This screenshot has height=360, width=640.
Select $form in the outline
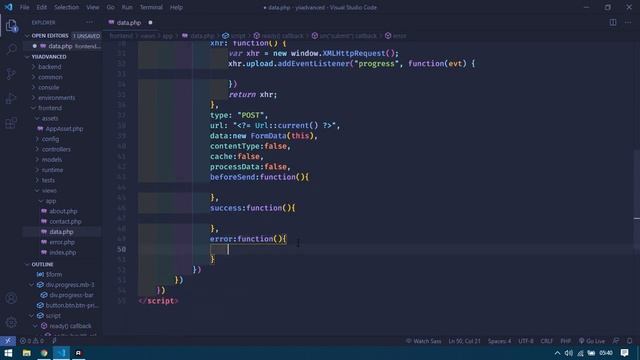click(53, 274)
